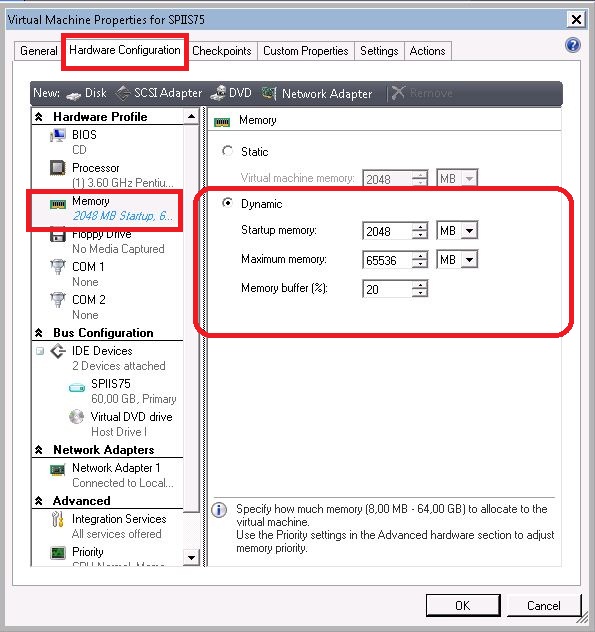595x632 pixels.
Task: Click the Maximum memory value field
Action: tap(387, 260)
